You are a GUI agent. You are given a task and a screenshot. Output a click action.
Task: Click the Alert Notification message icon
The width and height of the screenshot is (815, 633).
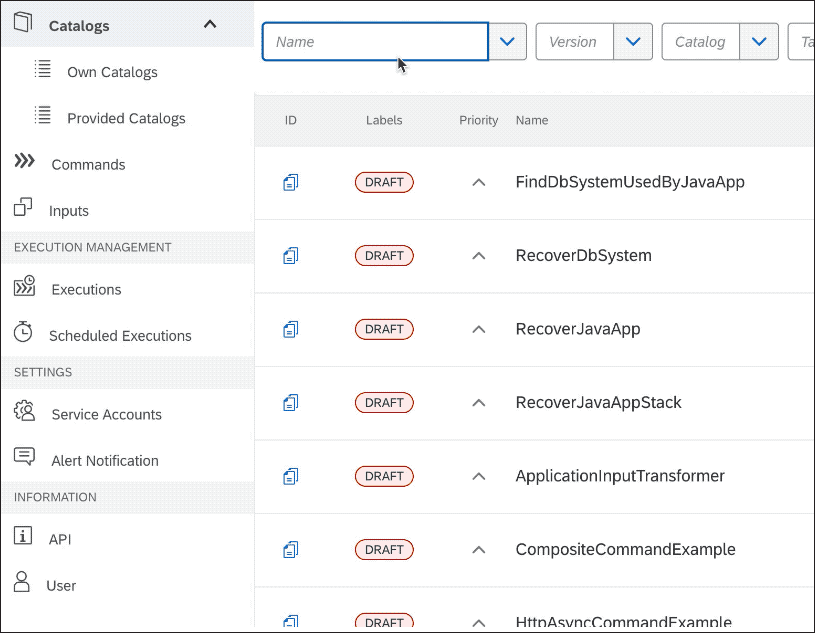pos(24,456)
